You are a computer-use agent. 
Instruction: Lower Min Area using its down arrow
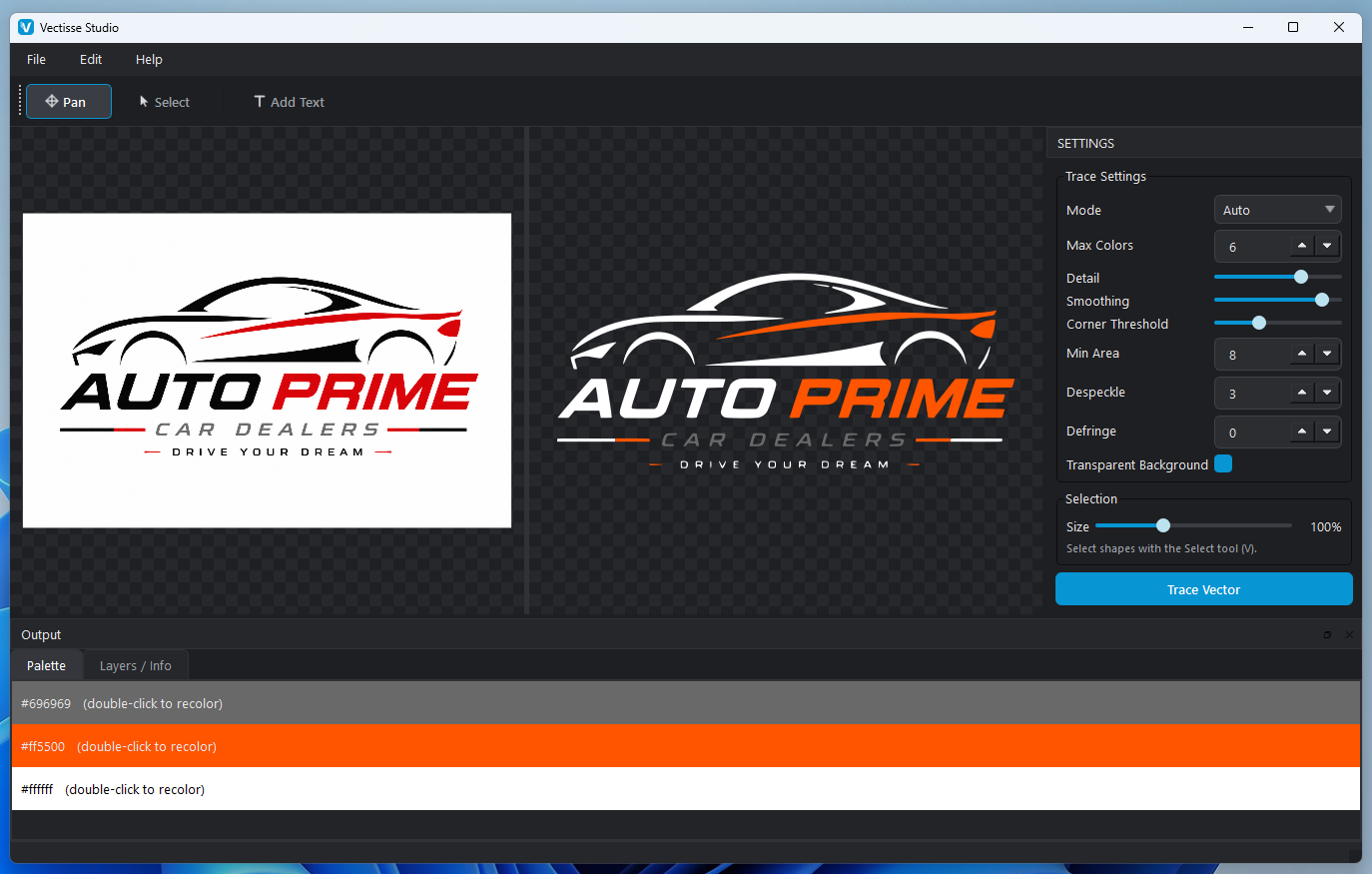click(x=1327, y=354)
